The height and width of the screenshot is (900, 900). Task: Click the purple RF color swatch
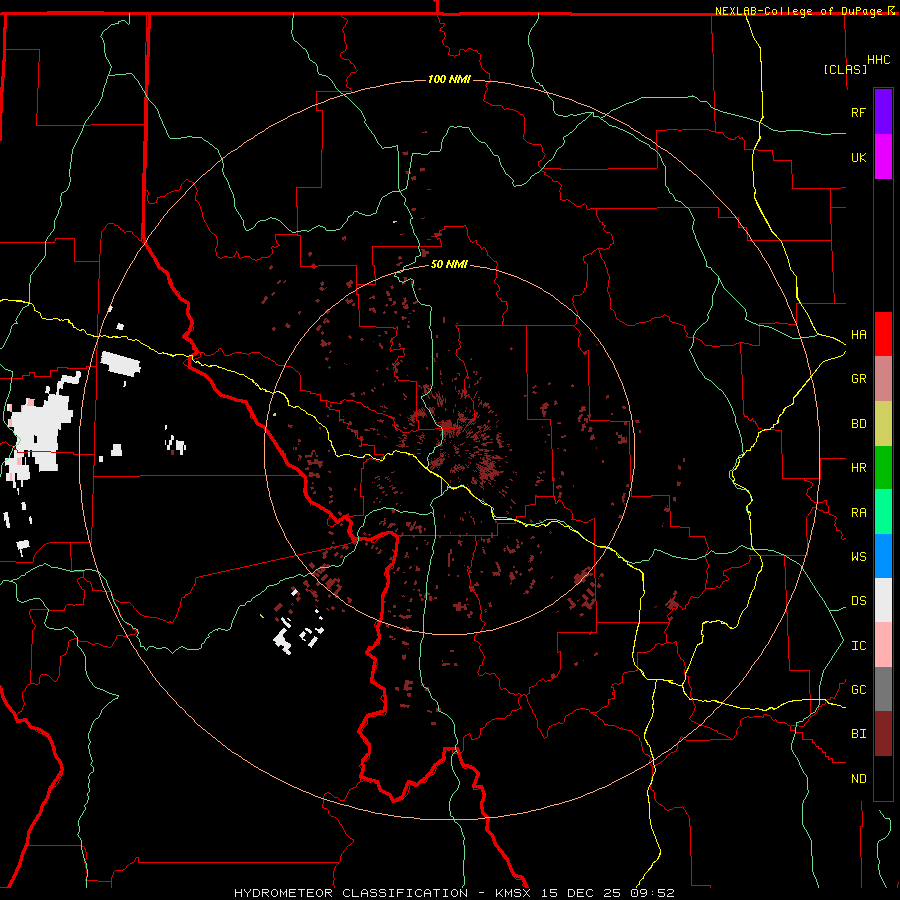[x=883, y=112]
